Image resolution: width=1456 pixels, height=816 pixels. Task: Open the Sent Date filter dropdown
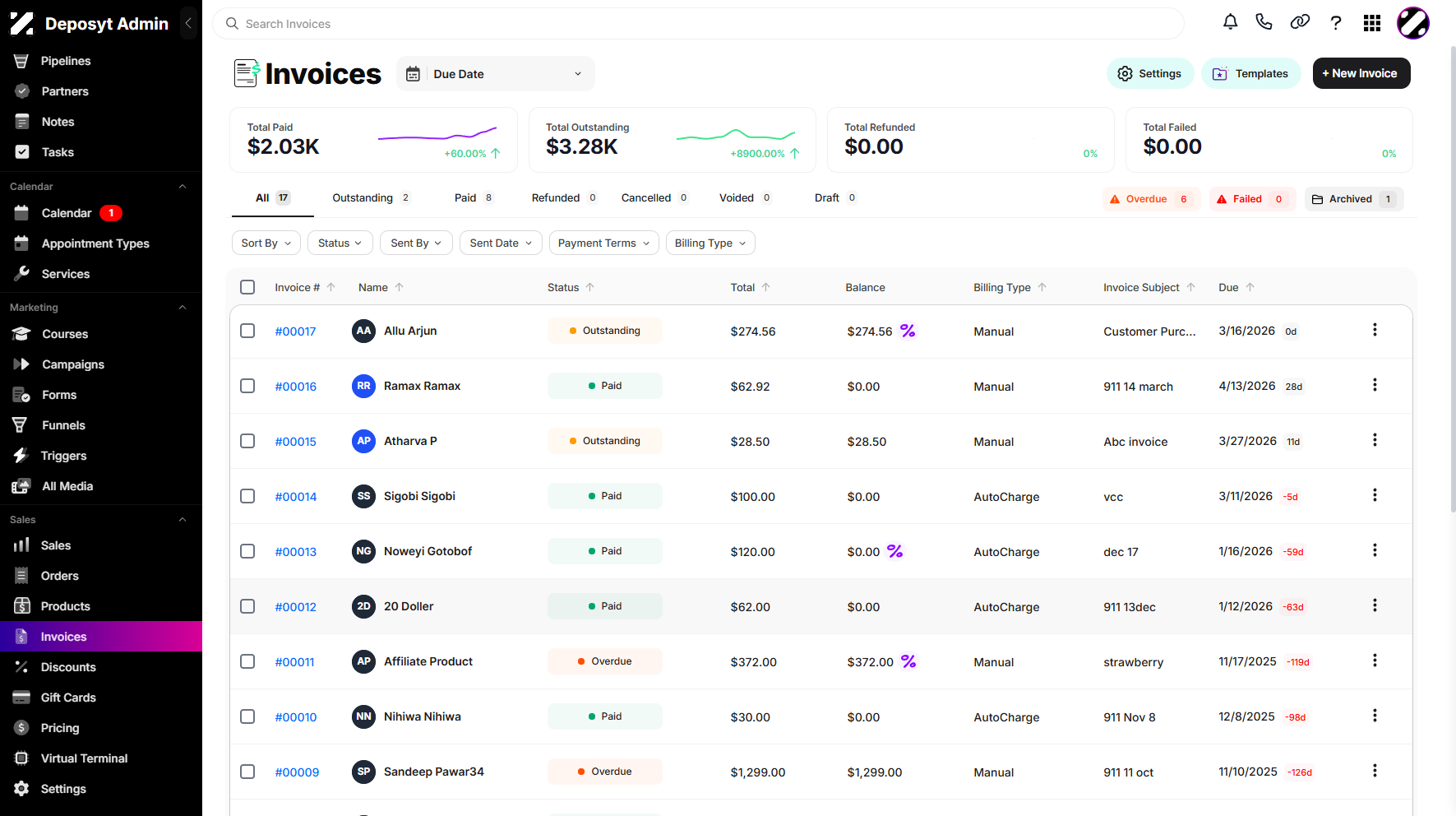[502, 243]
